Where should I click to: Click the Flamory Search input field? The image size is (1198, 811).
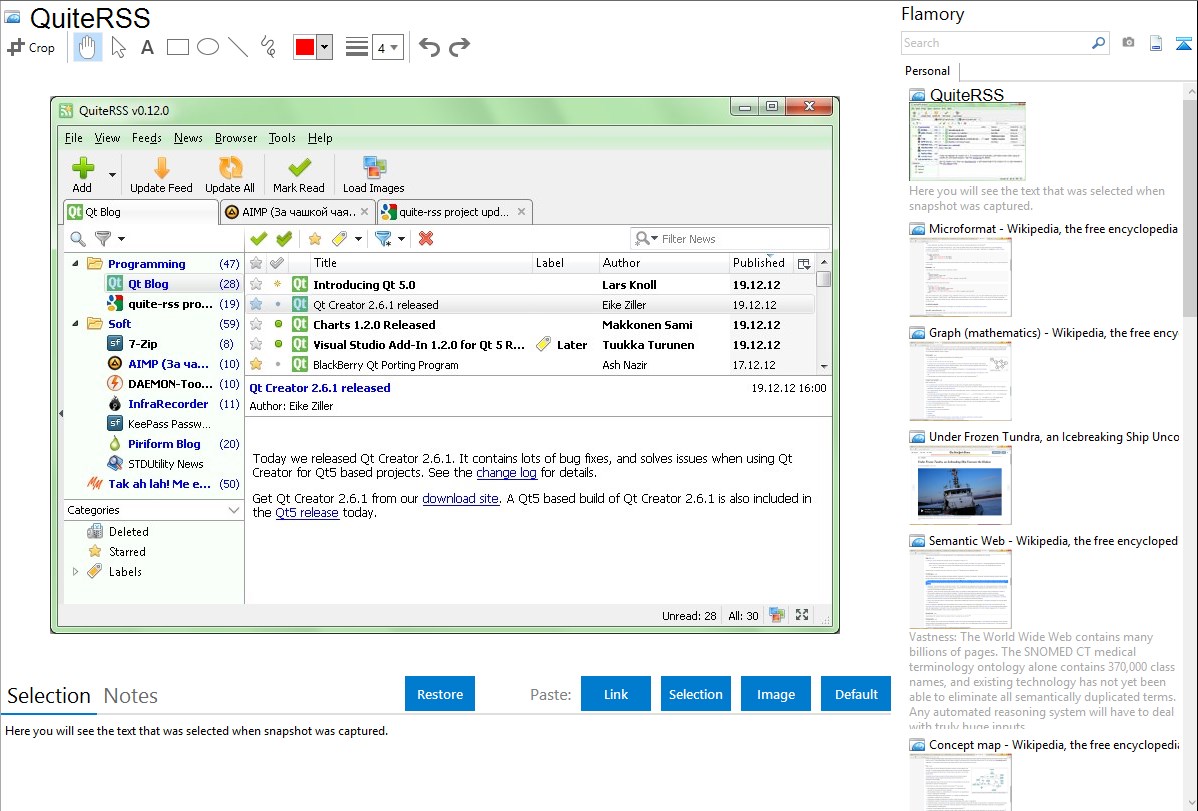[995, 43]
